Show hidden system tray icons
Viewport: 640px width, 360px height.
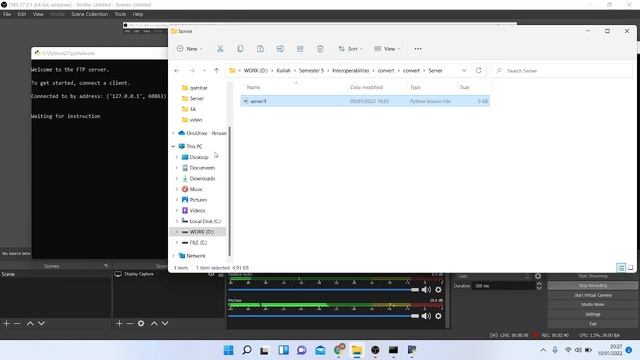543,350
